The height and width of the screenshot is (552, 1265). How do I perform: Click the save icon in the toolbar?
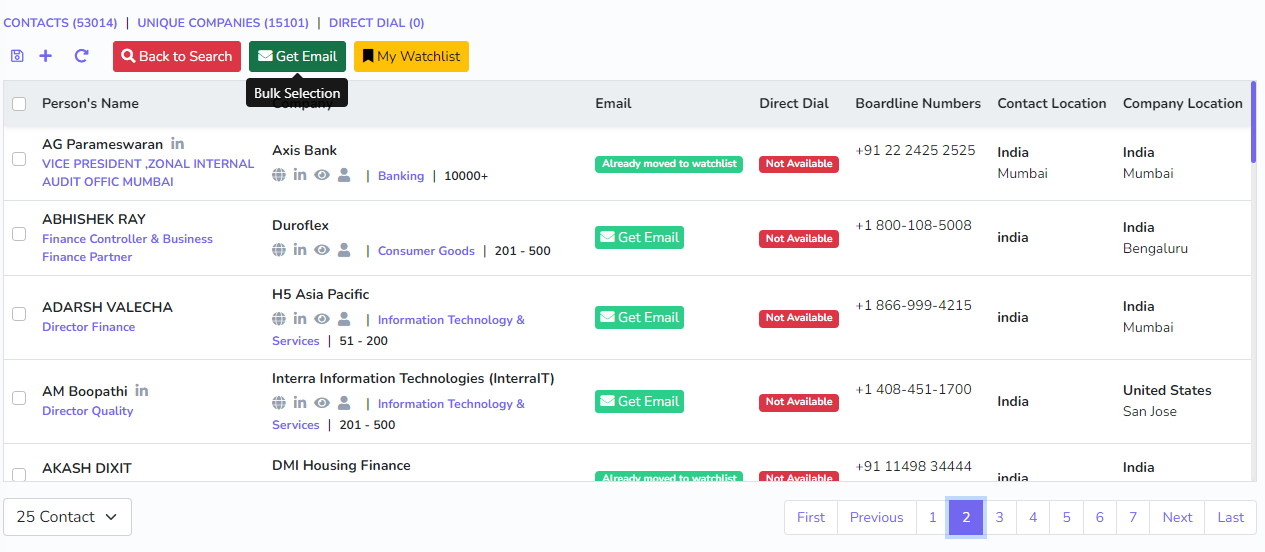[x=17, y=56]
